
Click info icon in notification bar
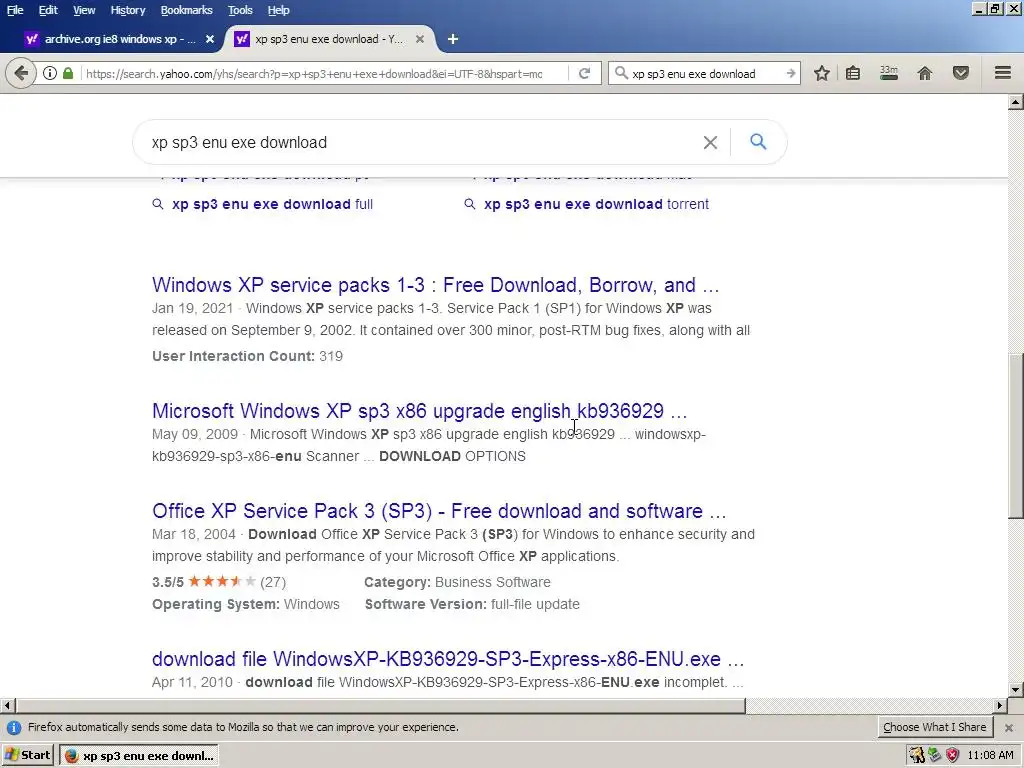click(14, 728)
